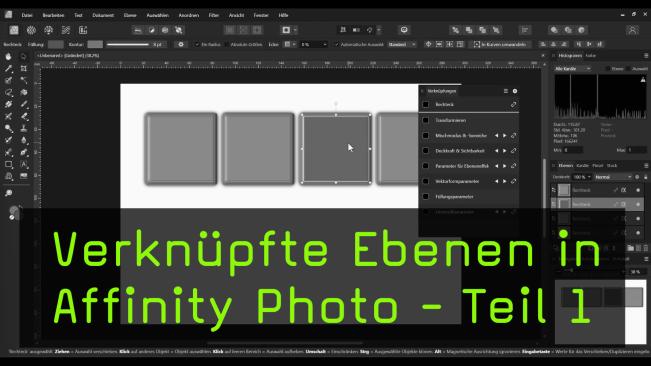Click link icon for Mischmodus & -bereiche
The image size is (651, 366).
tap(514, 135)
